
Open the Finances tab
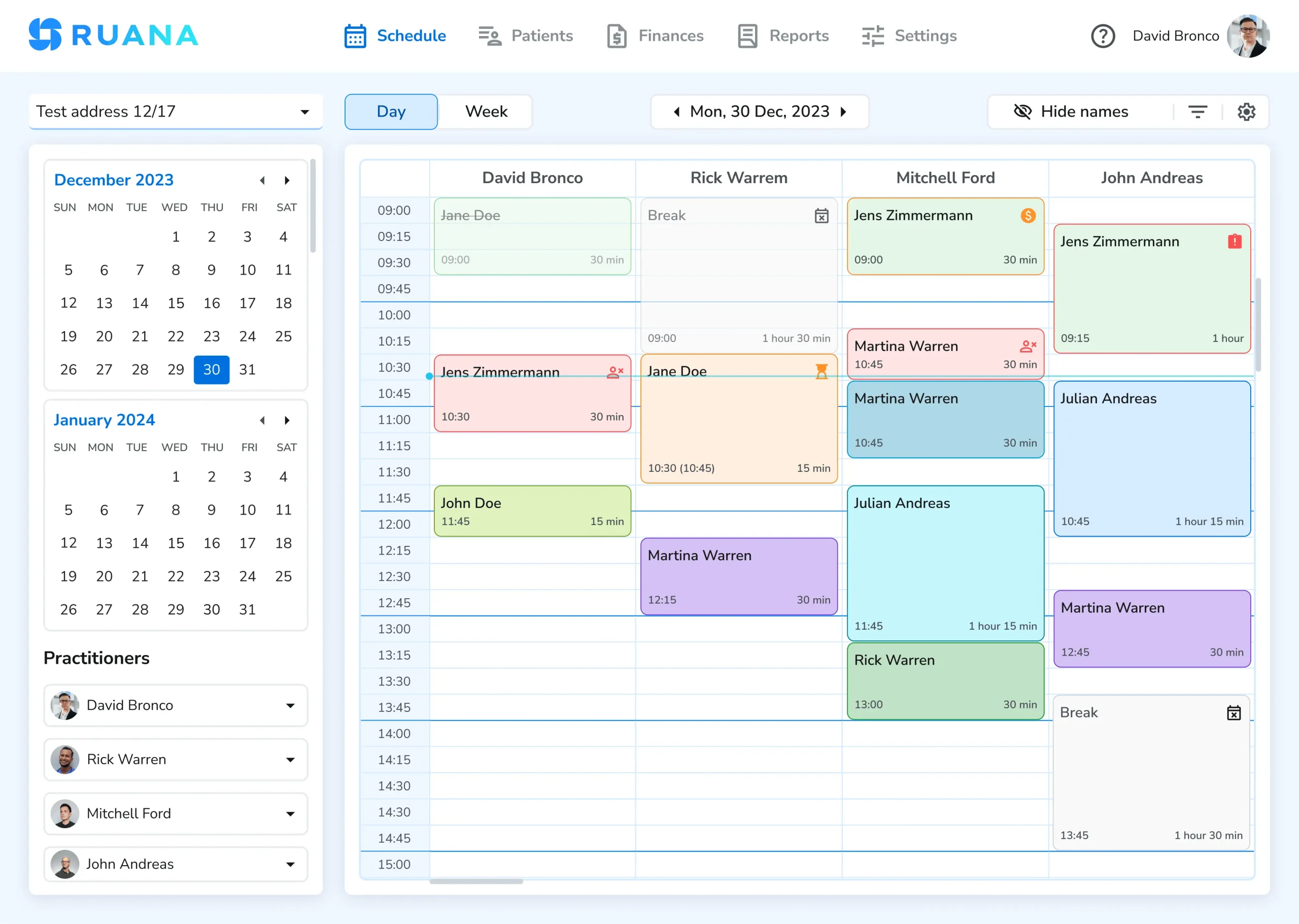point(655,36)
